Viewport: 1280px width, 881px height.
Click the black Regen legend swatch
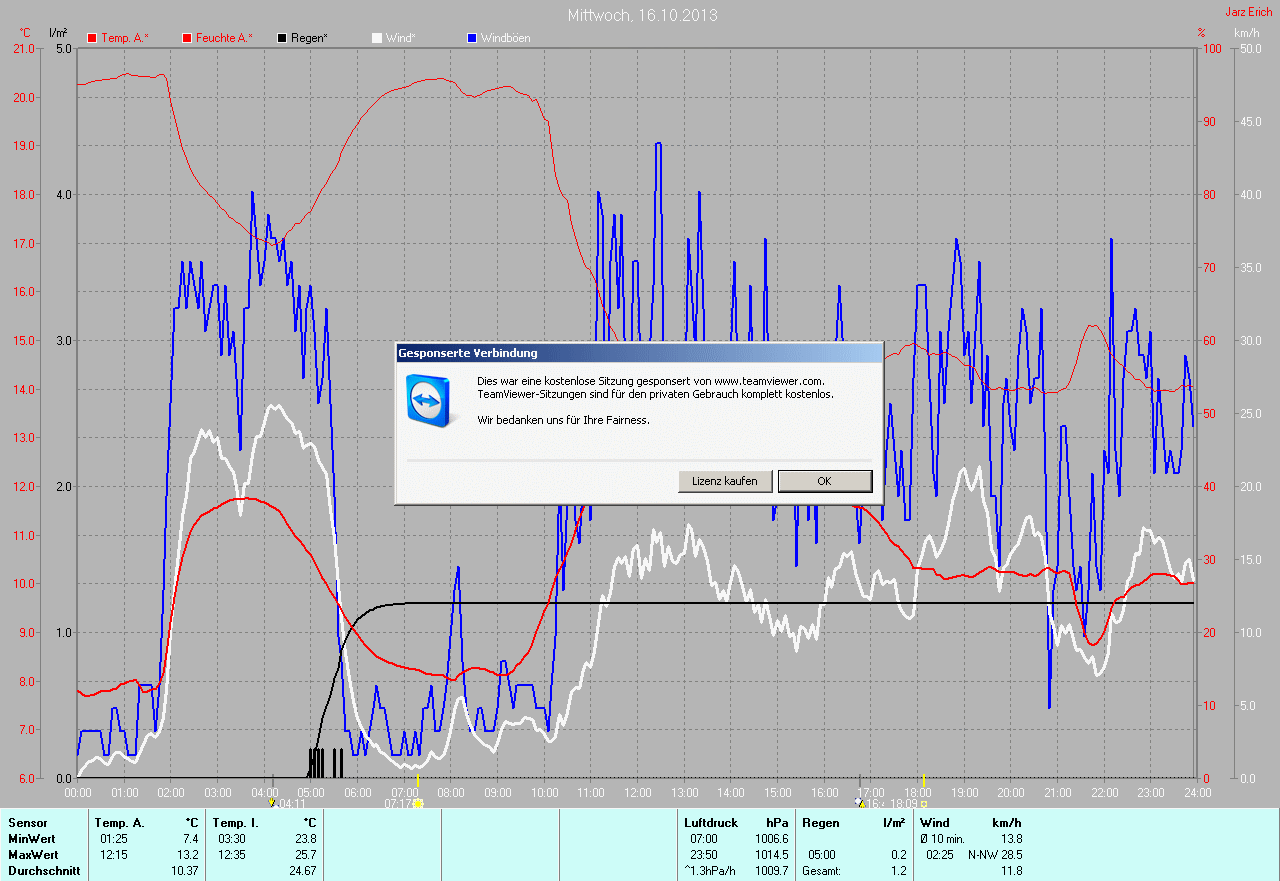[x=283, y=38]
